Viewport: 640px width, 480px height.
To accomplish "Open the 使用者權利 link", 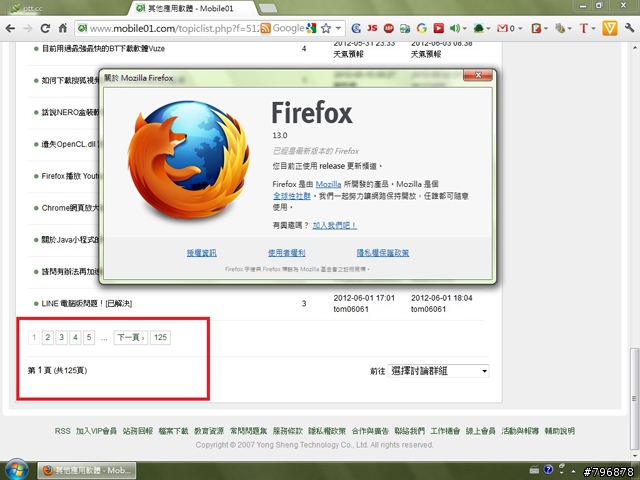I will (x=287, y=253).
